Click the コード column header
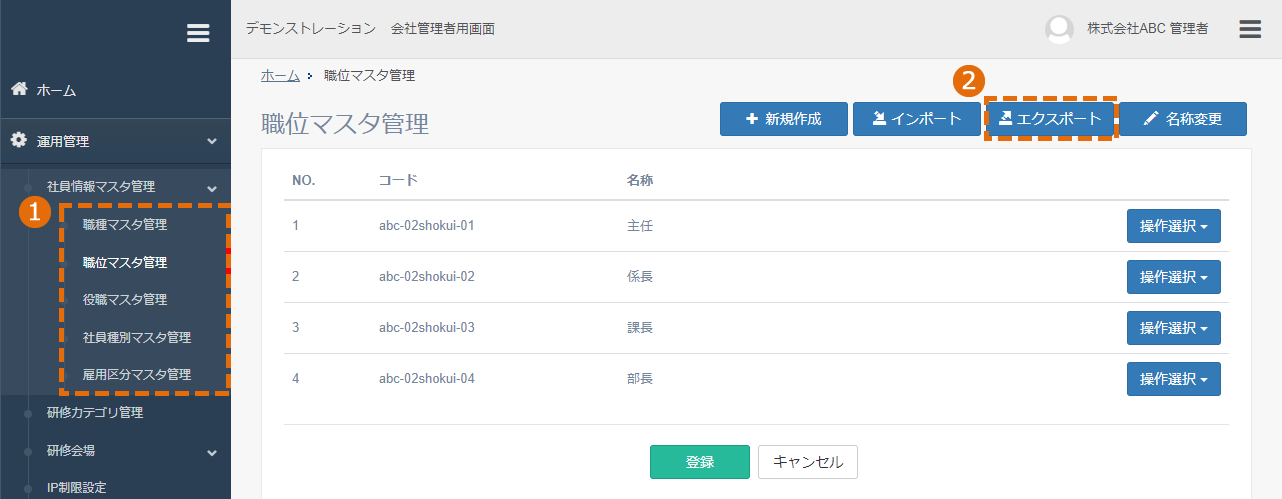This screenshot has width=1282, height=499. (x=398, y=181)
